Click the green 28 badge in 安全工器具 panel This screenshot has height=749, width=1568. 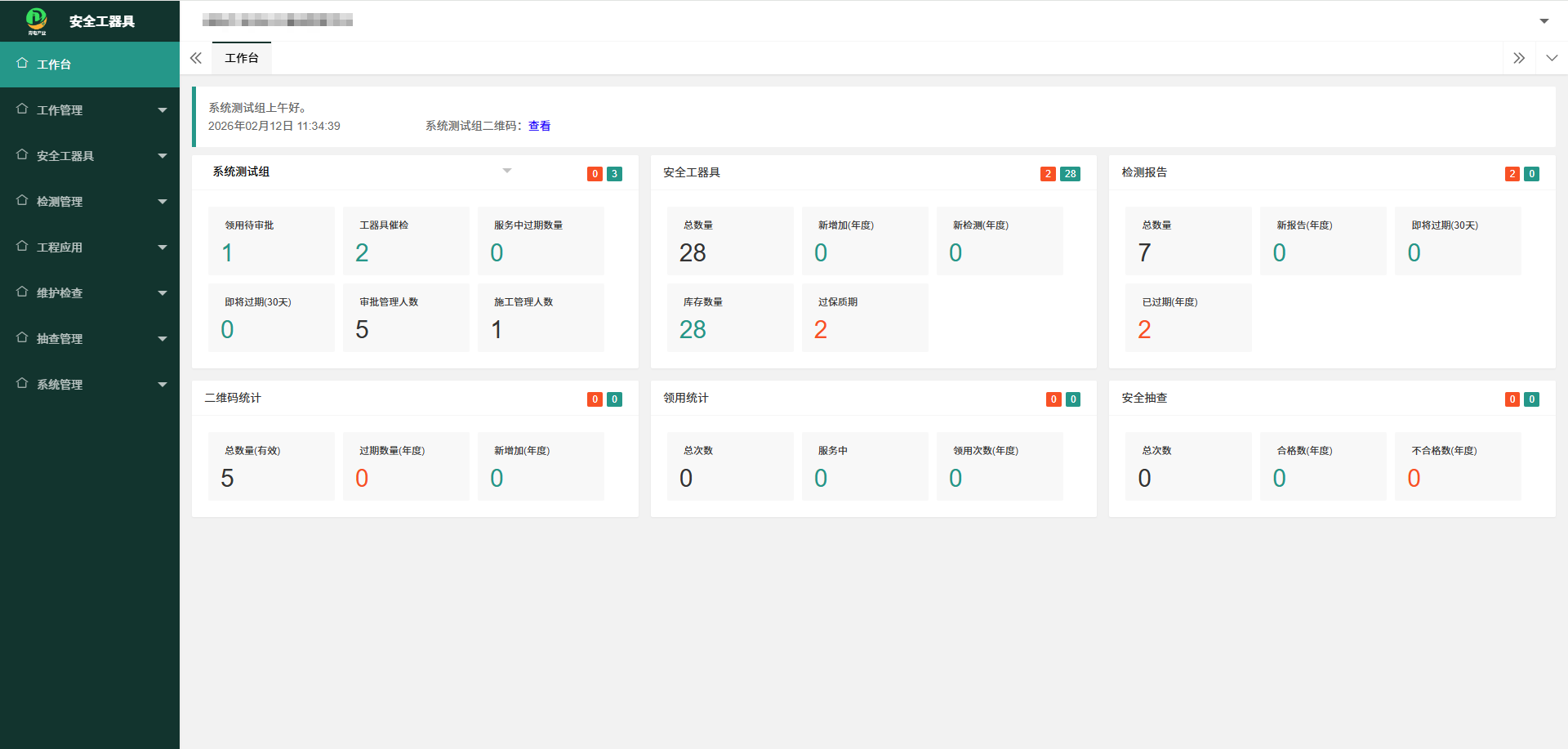1070,174
